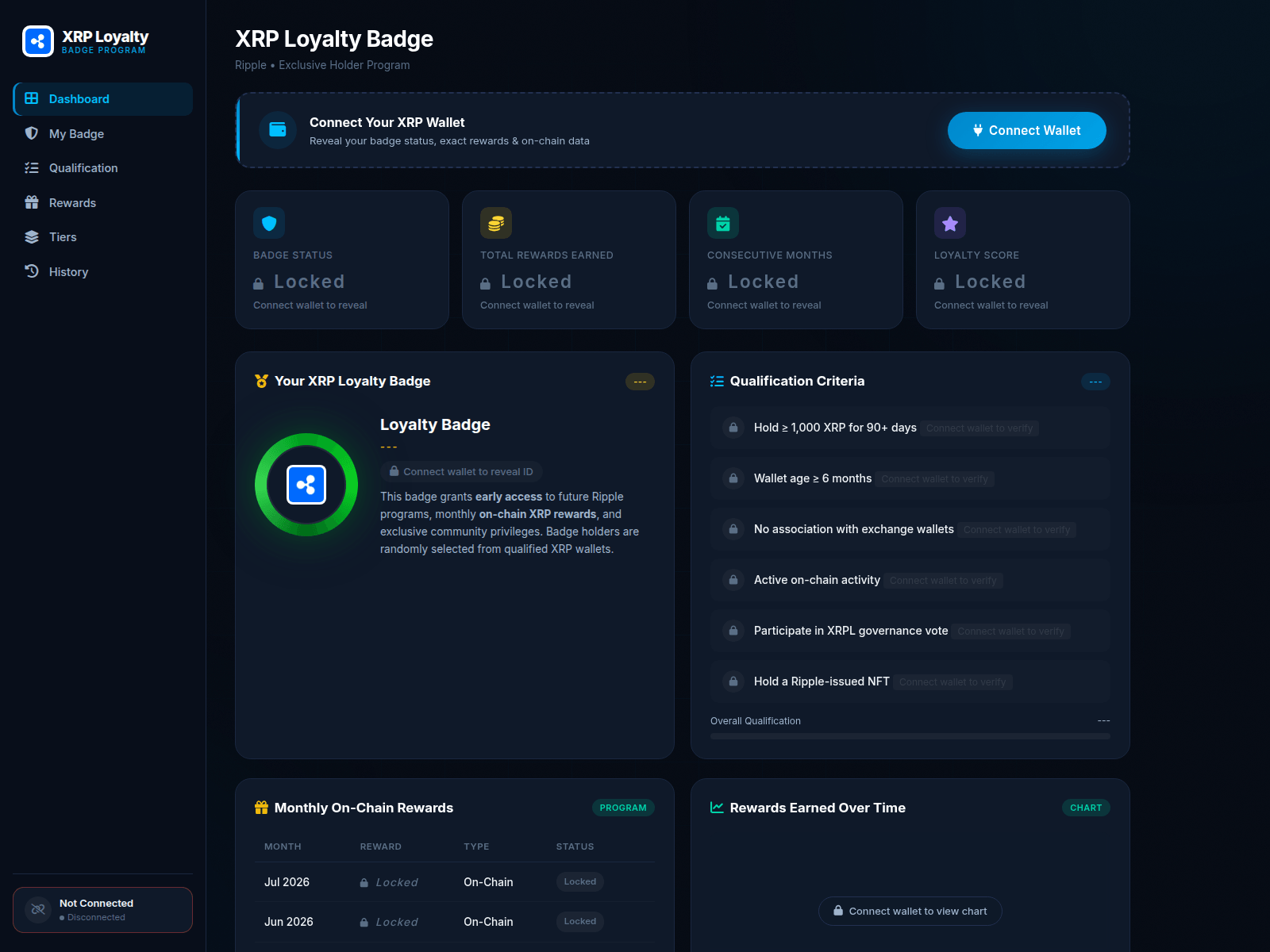Click lock icon for Ripple-issued NFT criterion
Image resolution: width=1270 pixels, height=952 pixels.
pyautogui.click(x=733, y=681)
